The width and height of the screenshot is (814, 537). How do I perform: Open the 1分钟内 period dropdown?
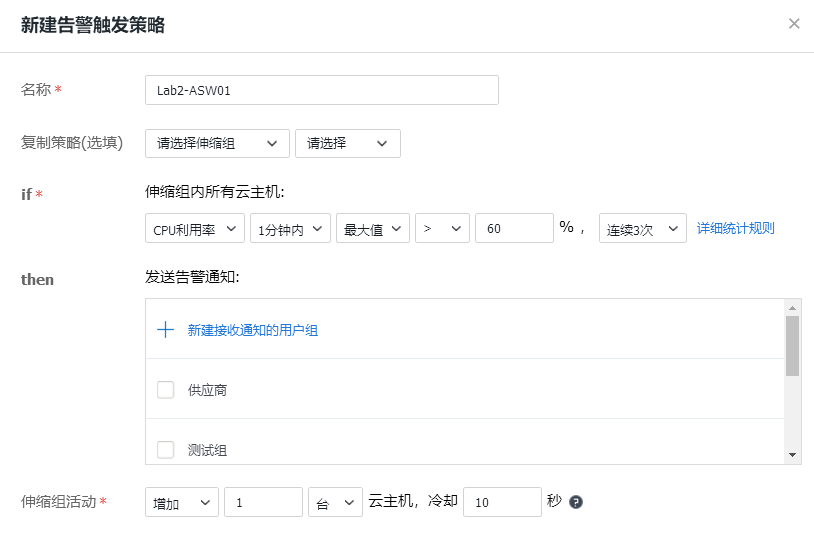pyautogui.click(x=290, y=228)
